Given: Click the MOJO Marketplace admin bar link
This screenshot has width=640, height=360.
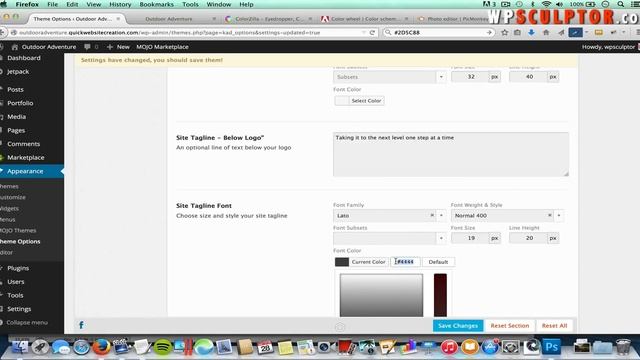Looking at the screenshot, I should pyautogui.click(x=162, y=47).
